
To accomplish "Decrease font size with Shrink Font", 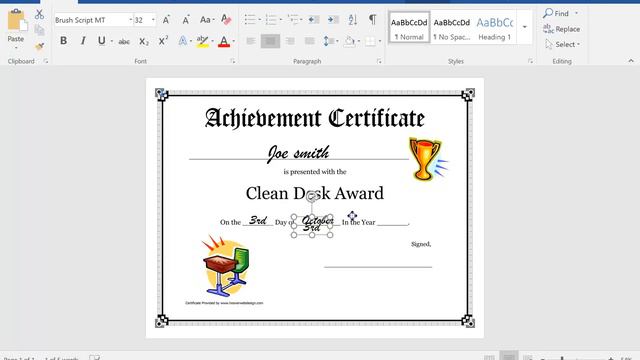I will (x=186, y=20).
